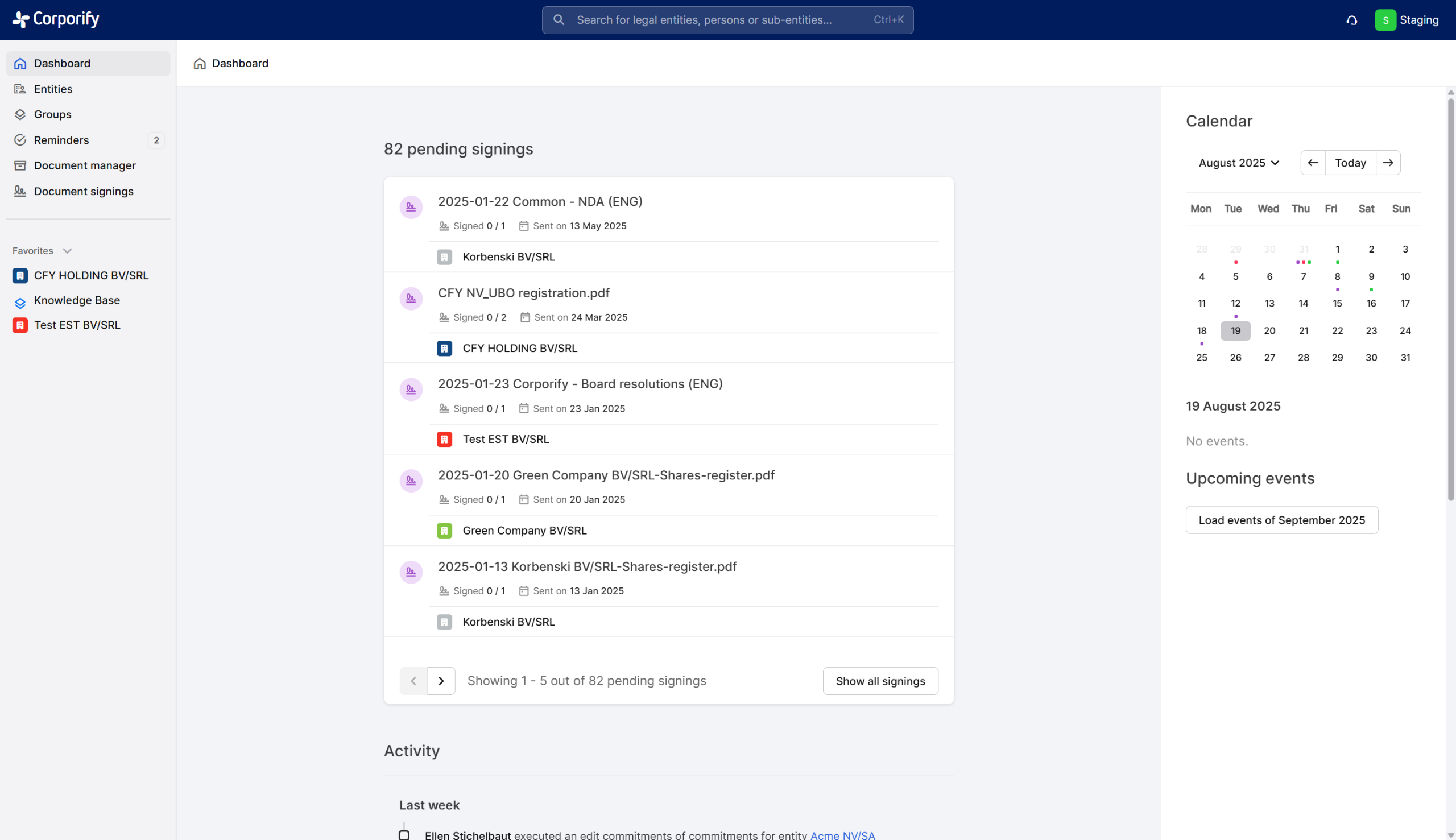Image resolution: width=1456 pixels, height=840 pixels.
Task: Open Document signings in sidebar
Action: tap(83, 192)
